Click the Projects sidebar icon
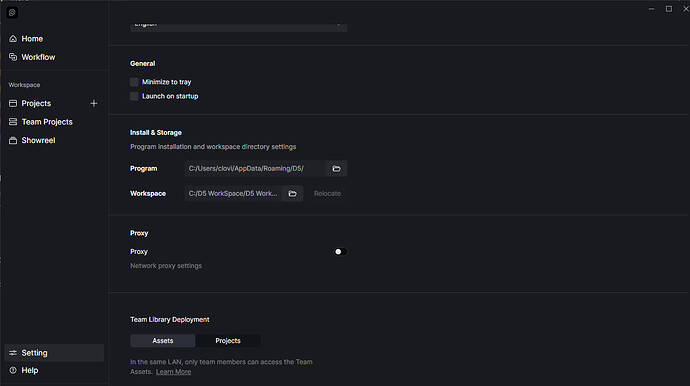Viewport: 690px width, 386px height. [13, 103]
